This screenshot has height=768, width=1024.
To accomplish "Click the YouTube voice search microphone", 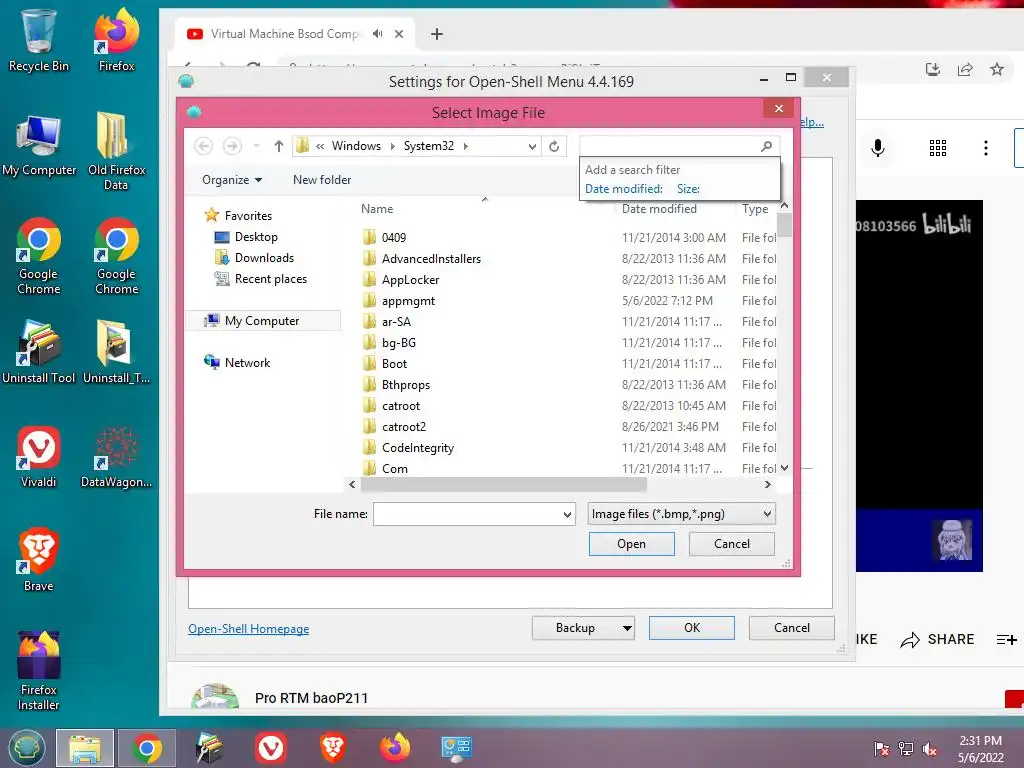I will coord(878,148).
